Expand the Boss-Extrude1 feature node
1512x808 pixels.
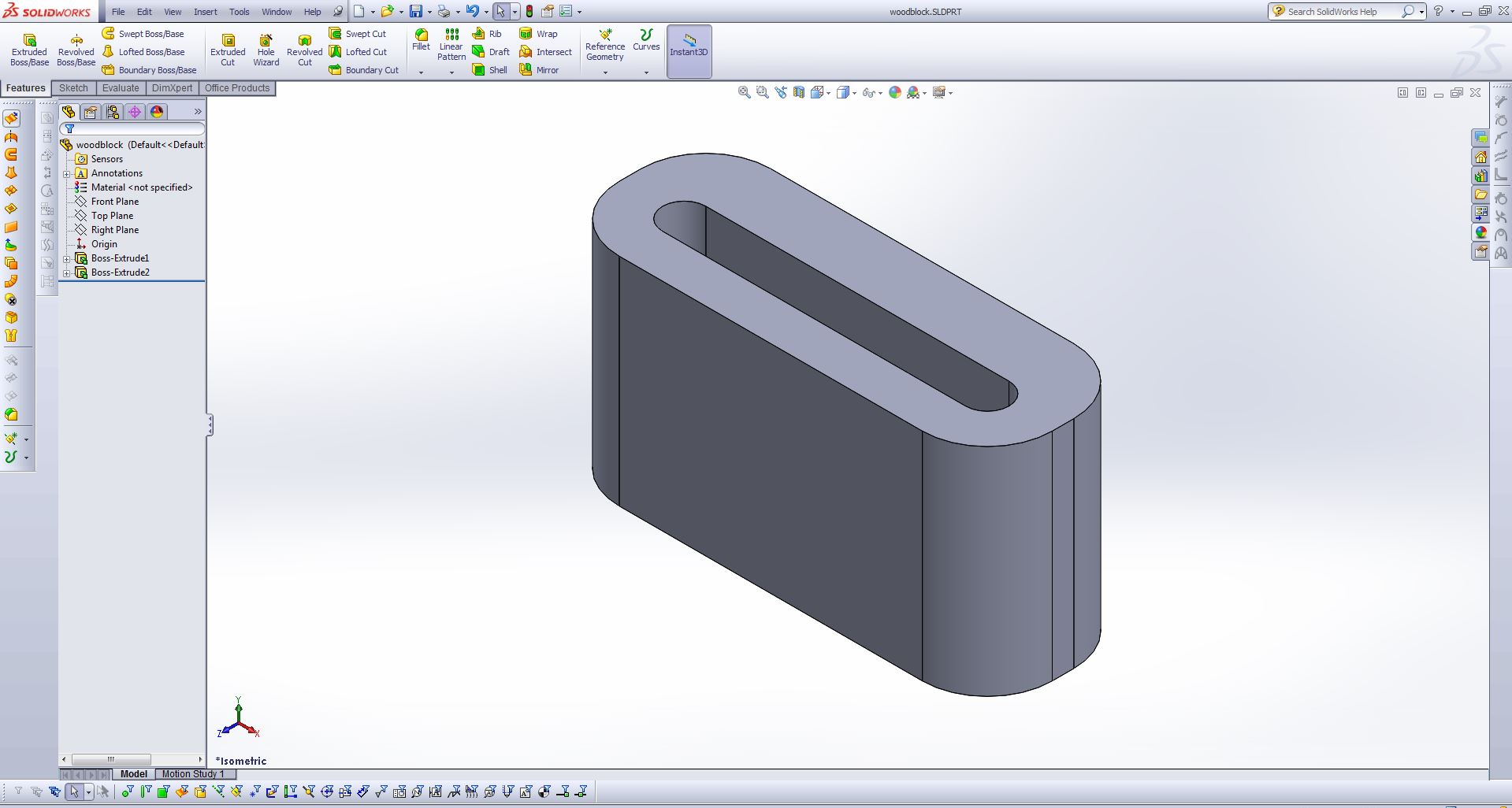(67, 258)
